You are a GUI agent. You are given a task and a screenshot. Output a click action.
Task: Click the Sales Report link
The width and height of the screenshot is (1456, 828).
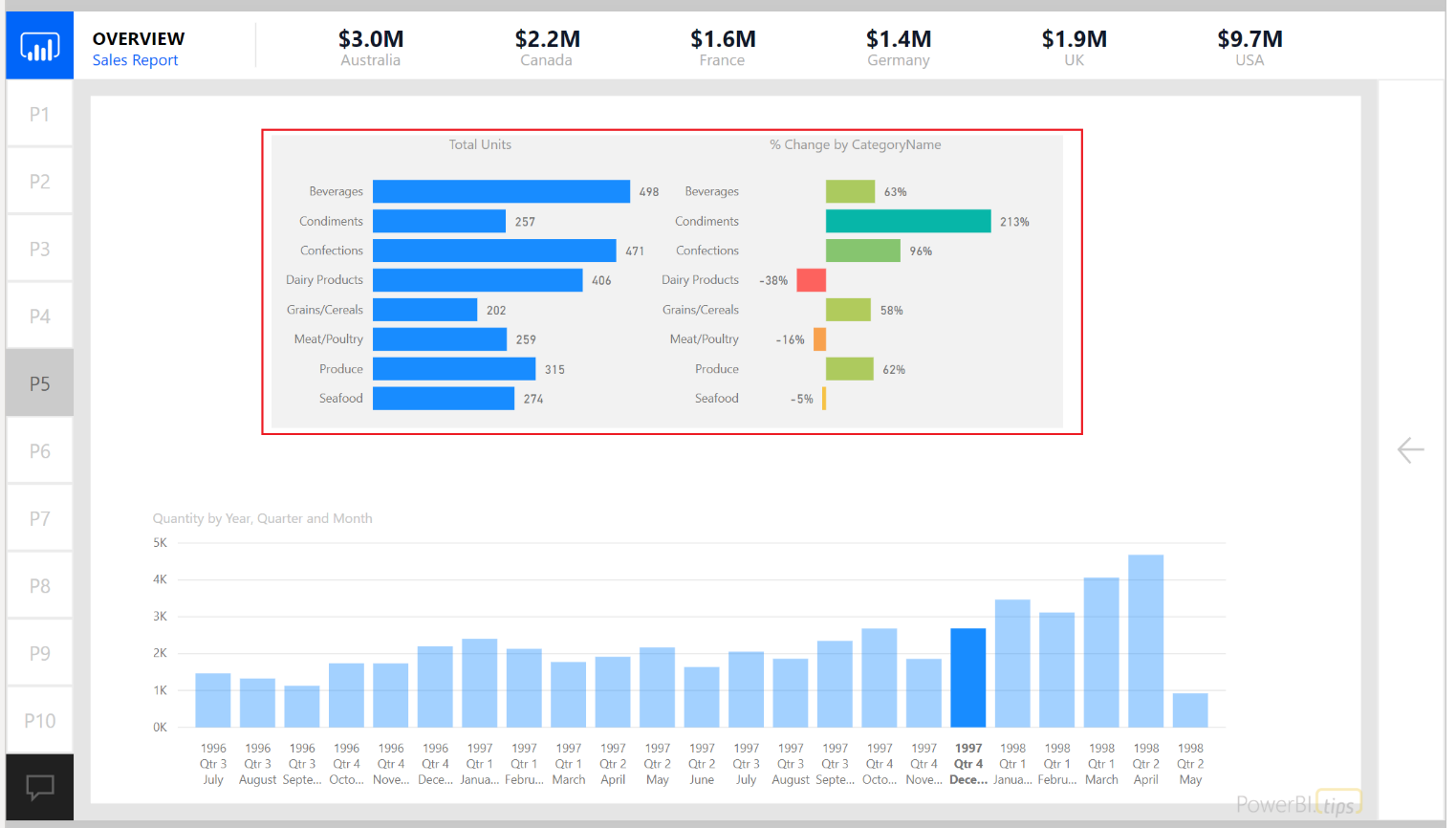tap(135, 60)
